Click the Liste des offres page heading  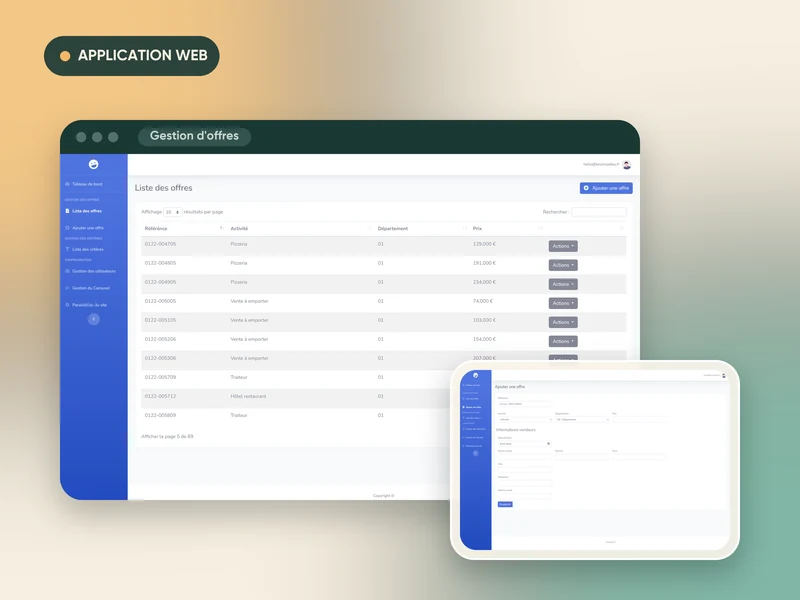tap(163, 188)
